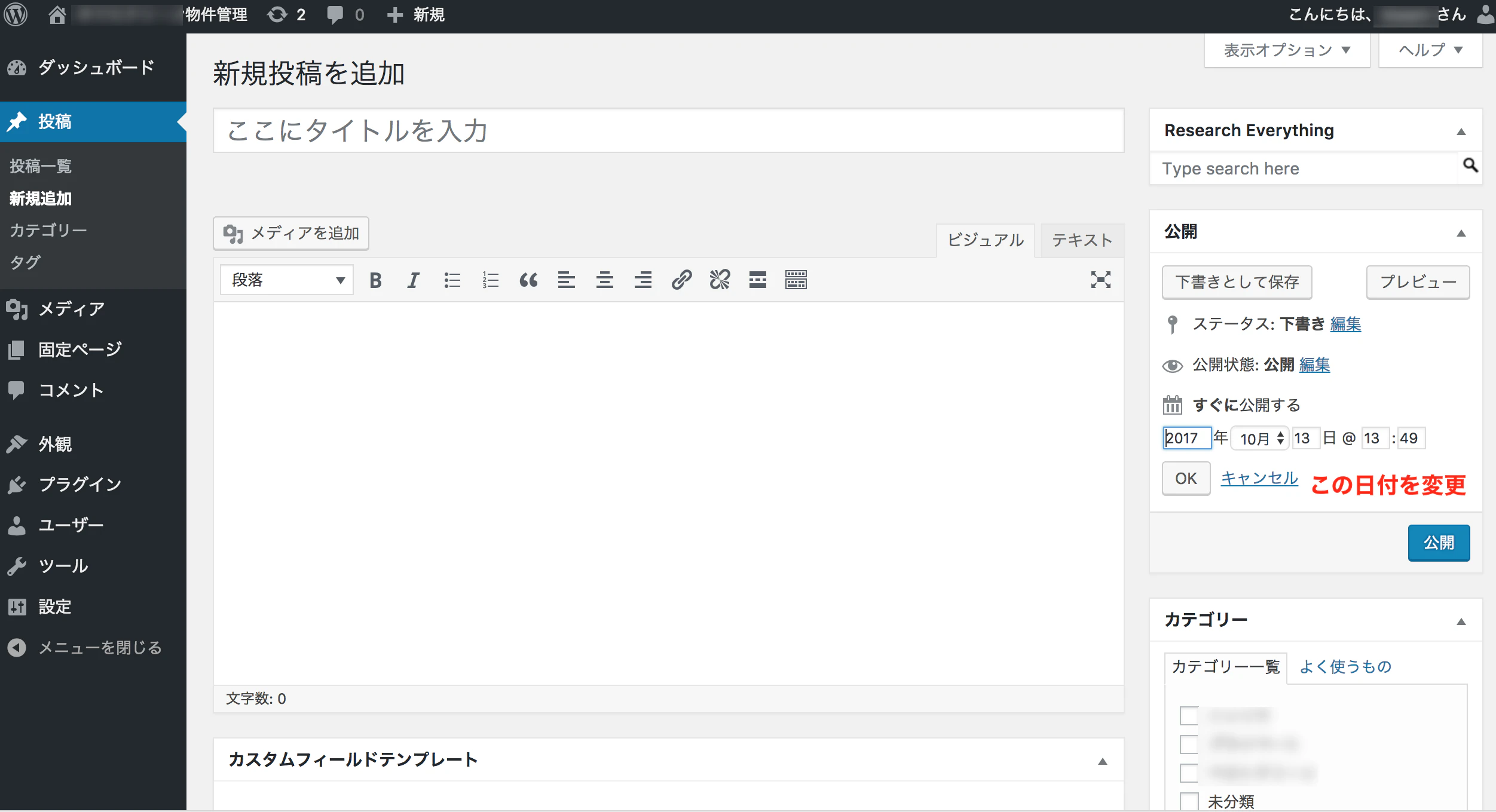Click the 外観 paintbrush icon
The width and height of the screenshot is (1496, 812).
[x=17, y=444]
